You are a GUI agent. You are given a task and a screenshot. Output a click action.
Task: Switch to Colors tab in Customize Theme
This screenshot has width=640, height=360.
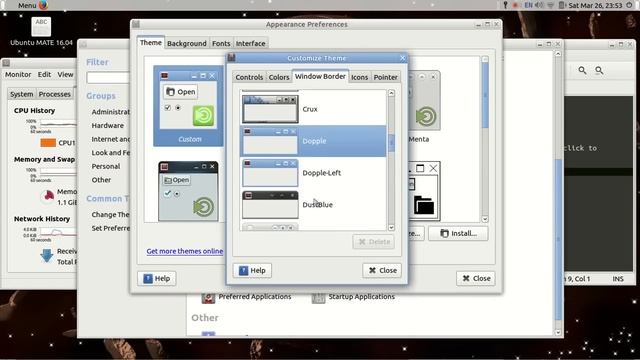pos(279,77)
